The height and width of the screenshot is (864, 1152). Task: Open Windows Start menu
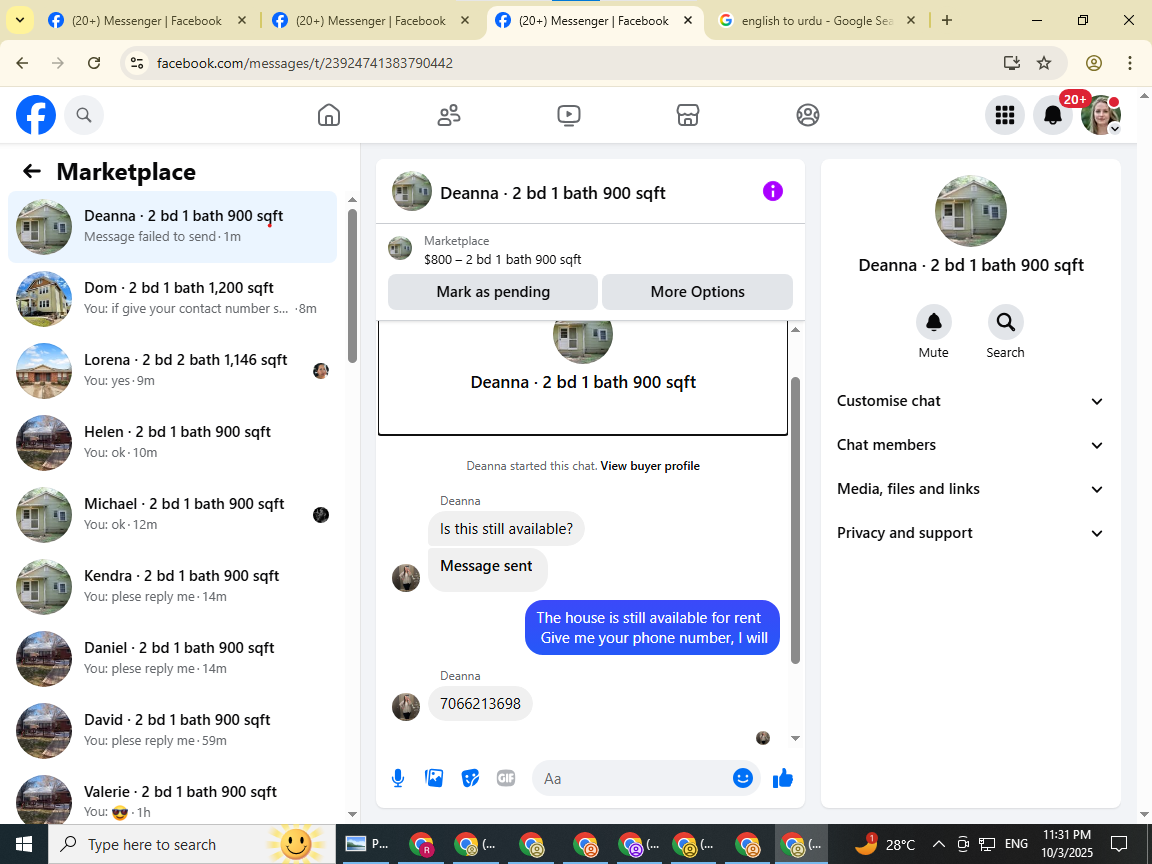point(24,844)
